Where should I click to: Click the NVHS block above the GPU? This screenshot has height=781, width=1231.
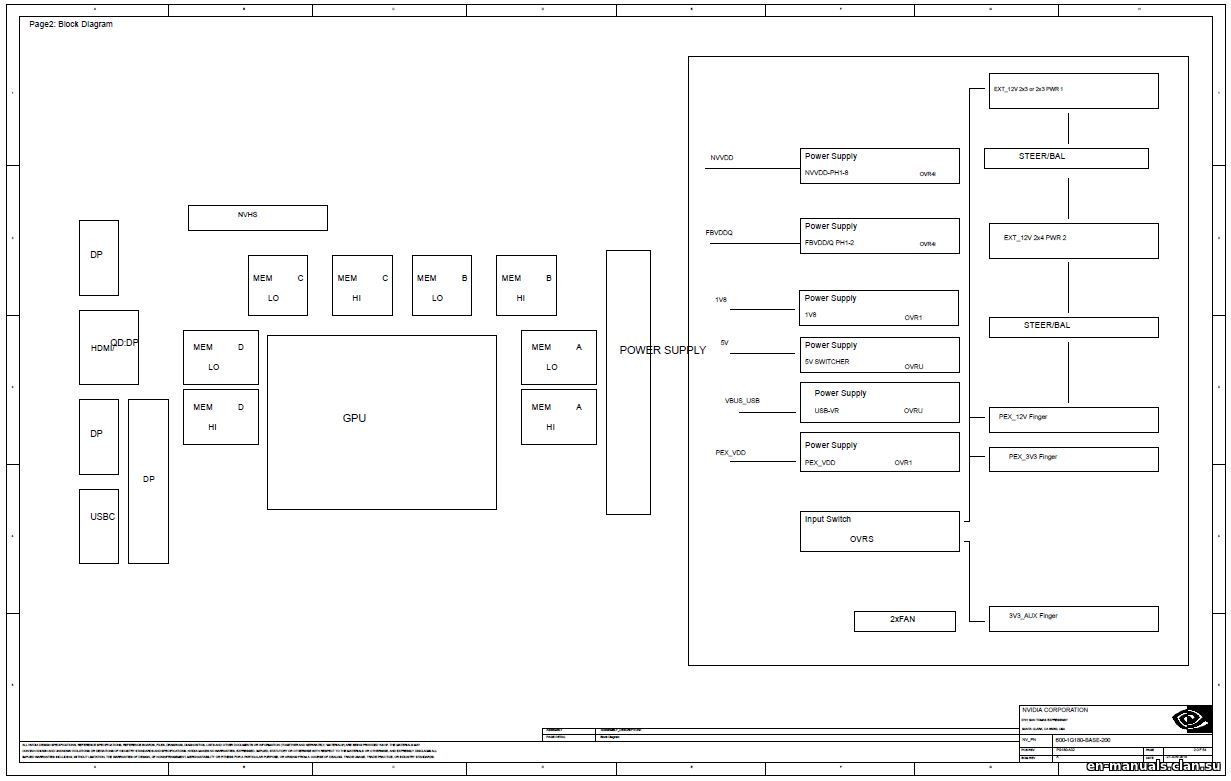(256, 217)
